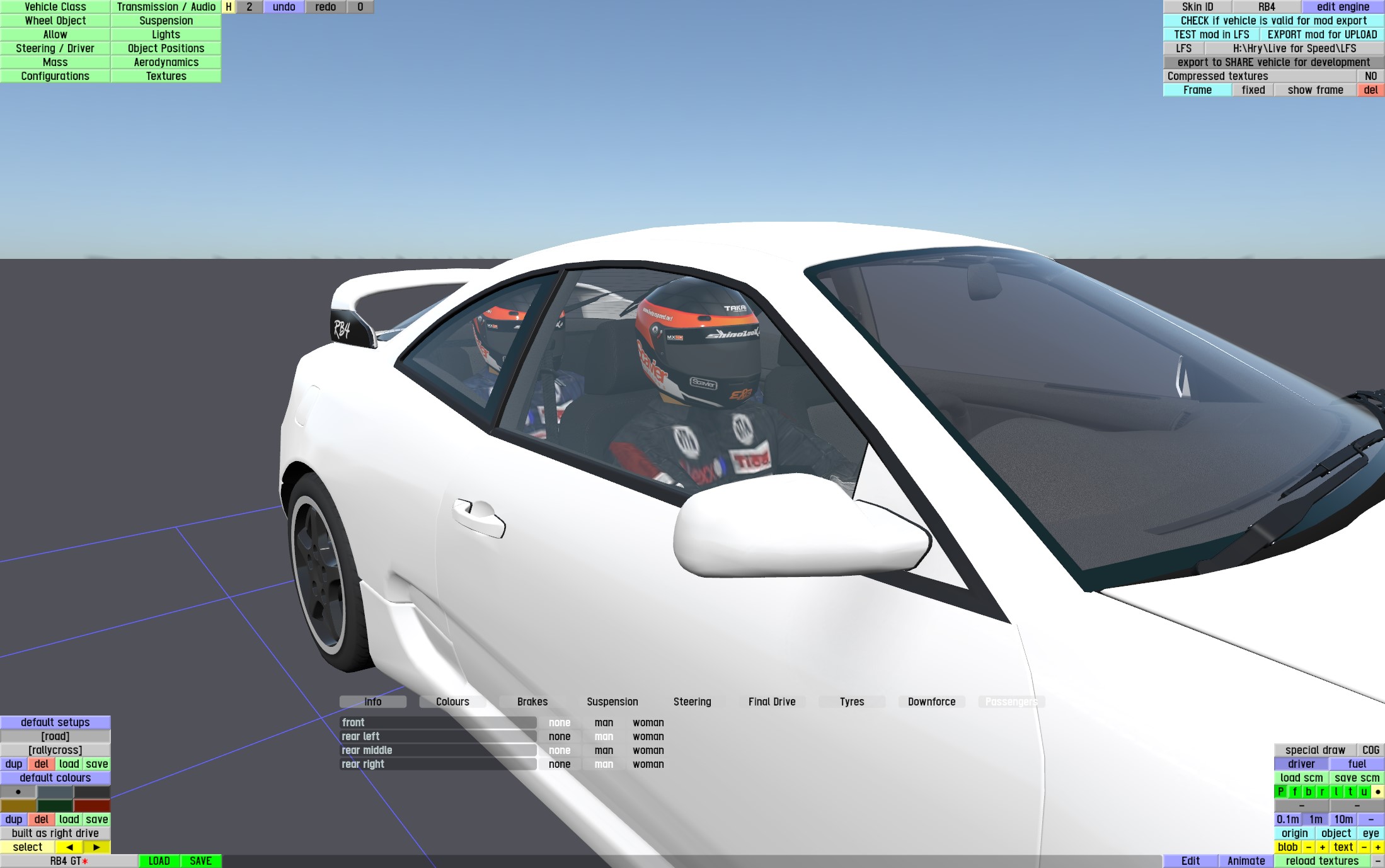
Task: Select the 'u' view shortcut button
Action: click(1364, 792)
